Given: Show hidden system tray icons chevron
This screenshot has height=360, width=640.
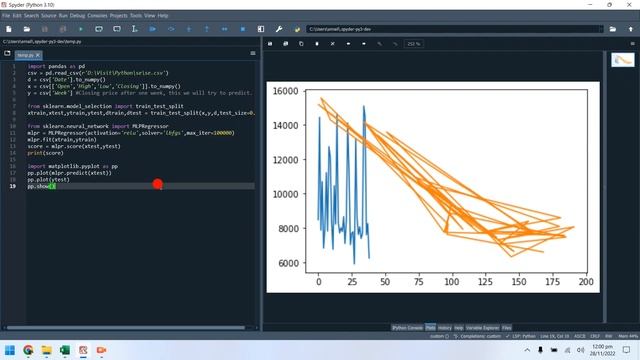Looking at the screenshot, I should [x=527, y=350].
